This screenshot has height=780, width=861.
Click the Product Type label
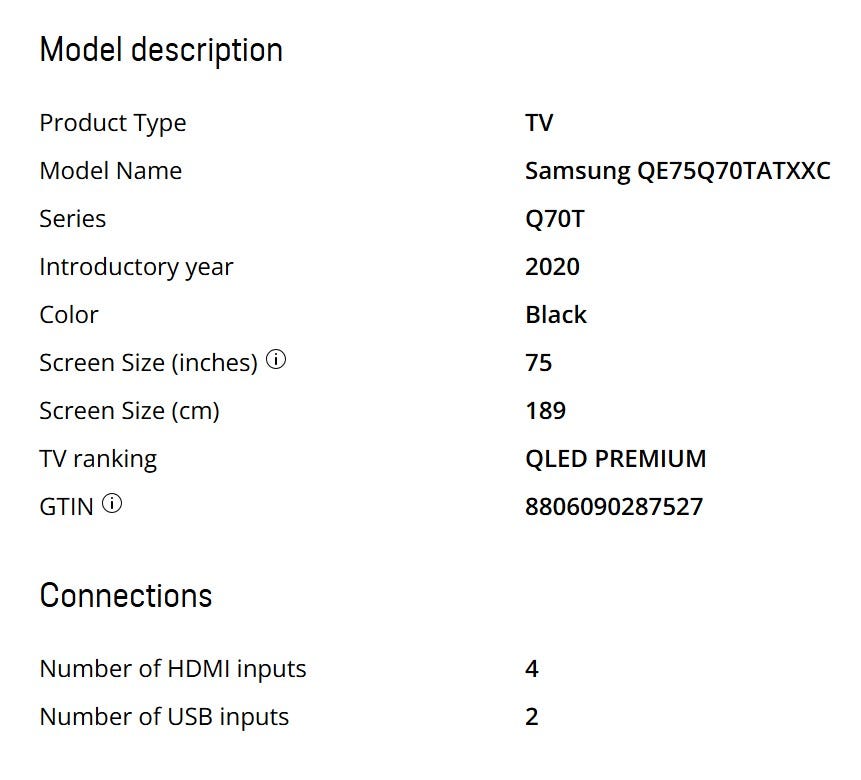pos(112,123)
